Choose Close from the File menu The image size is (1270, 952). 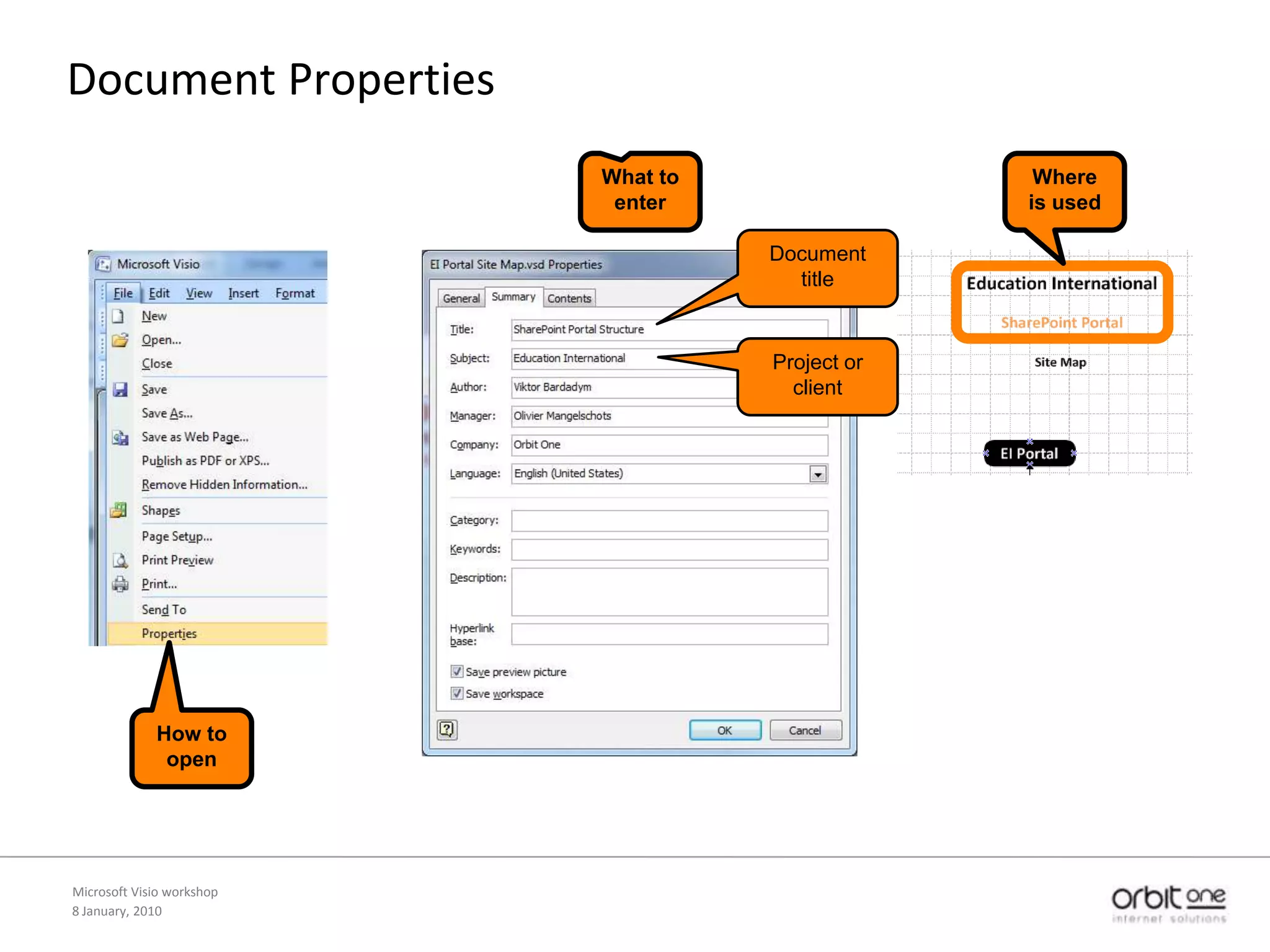(217, 364)
